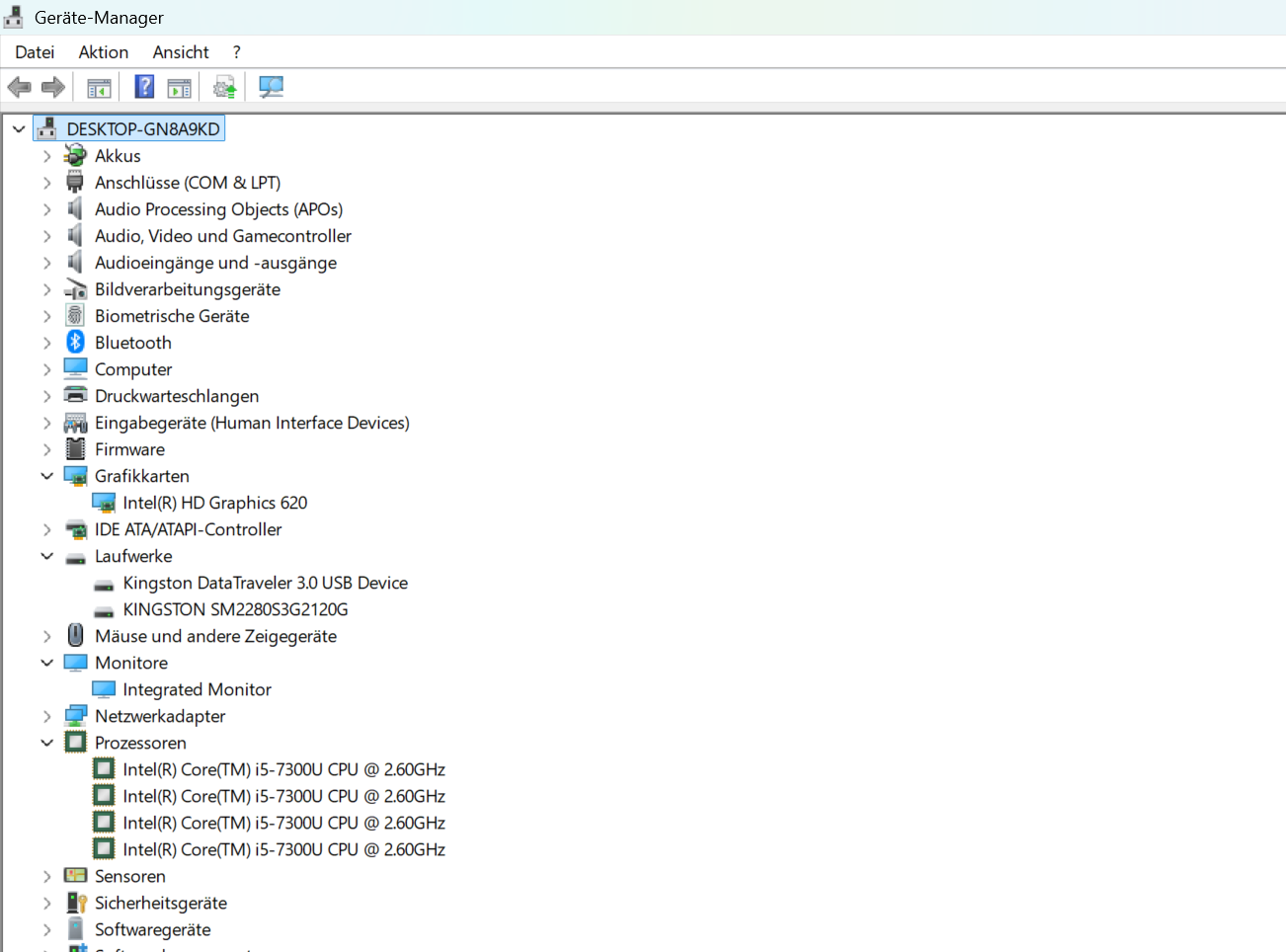
Task: Select the Integrated Monitor label
Action: click(x=198, y=689)
